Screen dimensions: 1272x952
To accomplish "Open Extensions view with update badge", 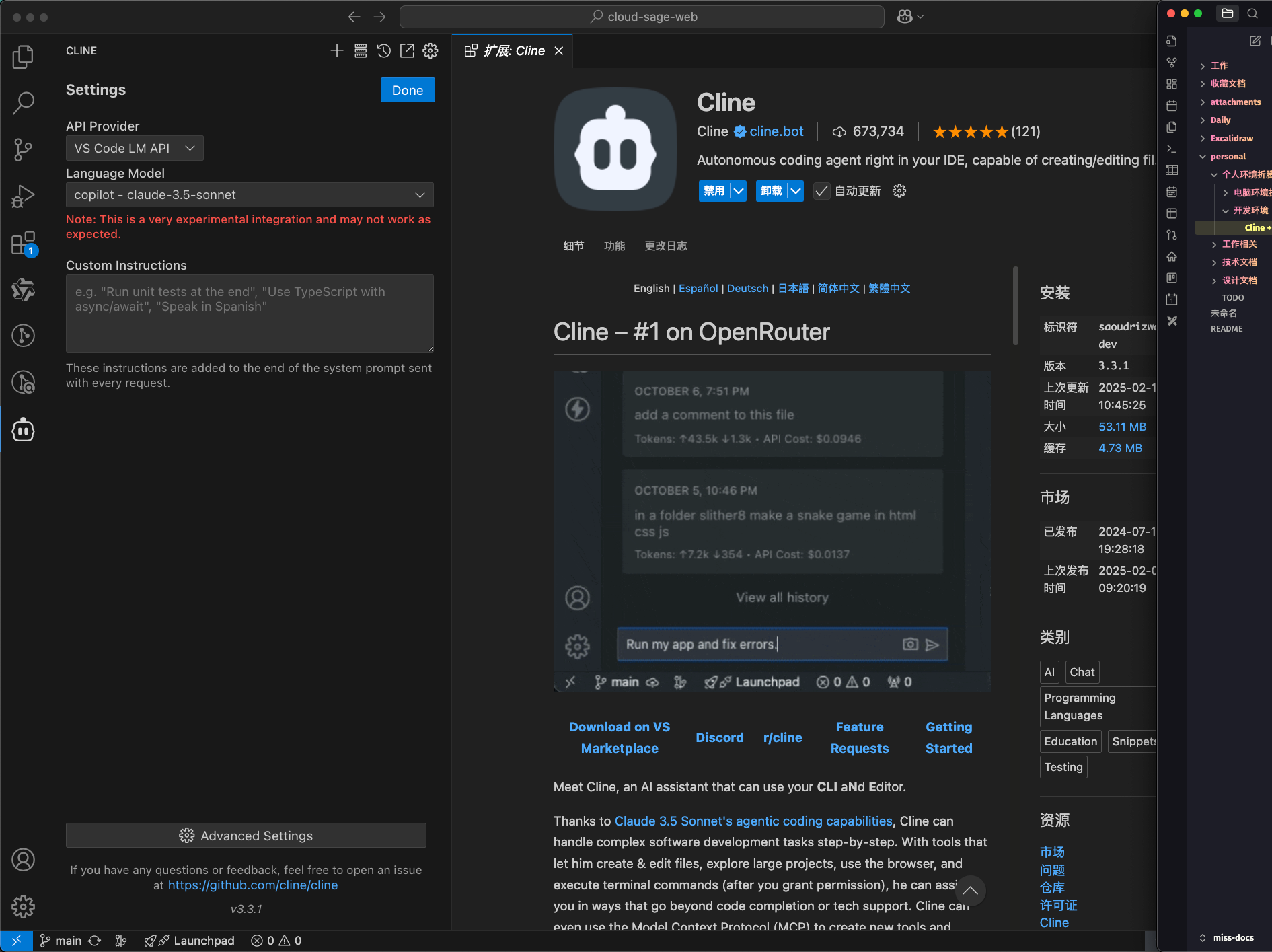I will 23,243.
